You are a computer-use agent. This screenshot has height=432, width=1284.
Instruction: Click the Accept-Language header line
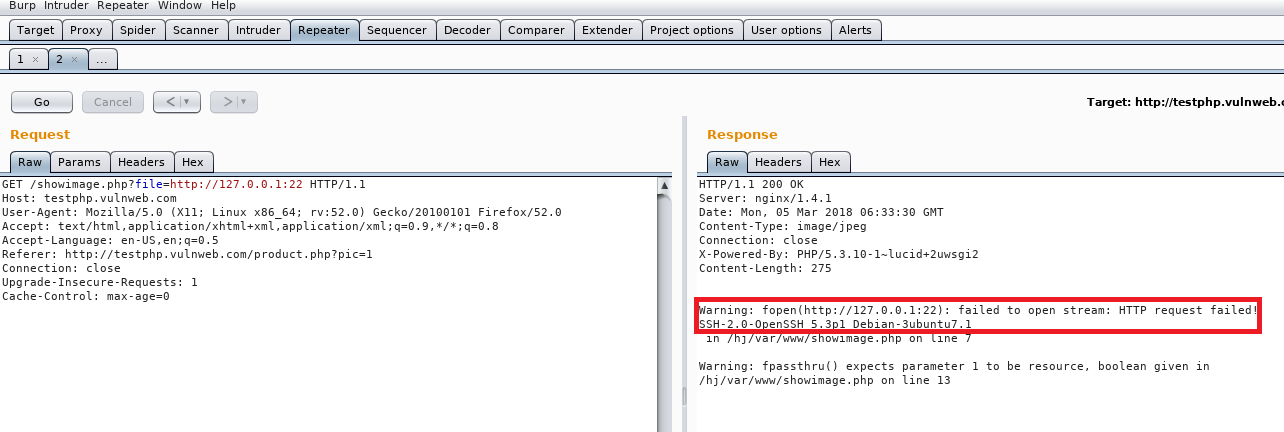110,241
